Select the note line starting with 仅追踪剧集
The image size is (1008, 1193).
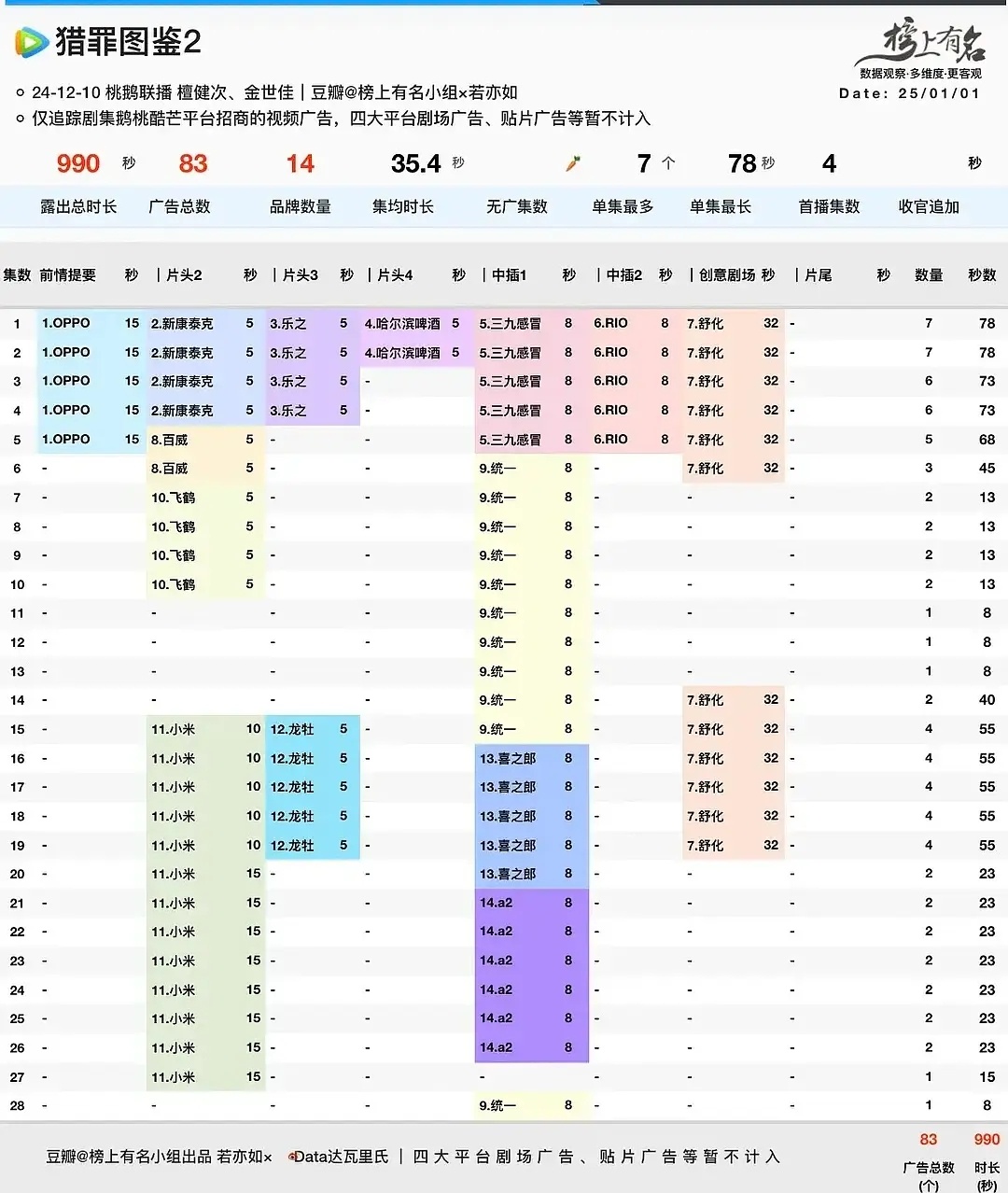tap(341, 119)
